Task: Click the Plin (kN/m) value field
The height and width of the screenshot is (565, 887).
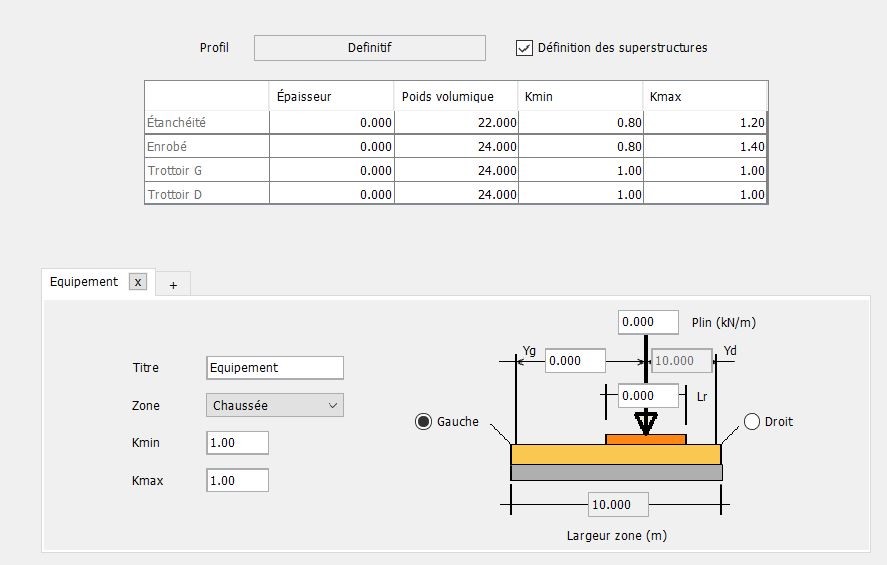Action: (x=648, y=322)
